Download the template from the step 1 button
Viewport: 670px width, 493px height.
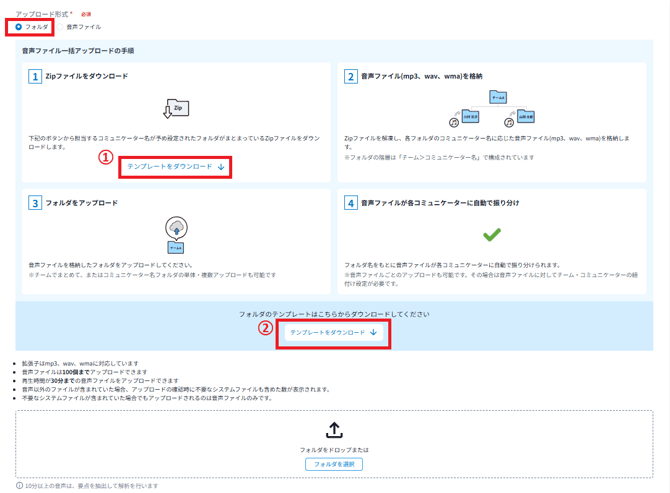pyautogui.click(x=176, y=167)
